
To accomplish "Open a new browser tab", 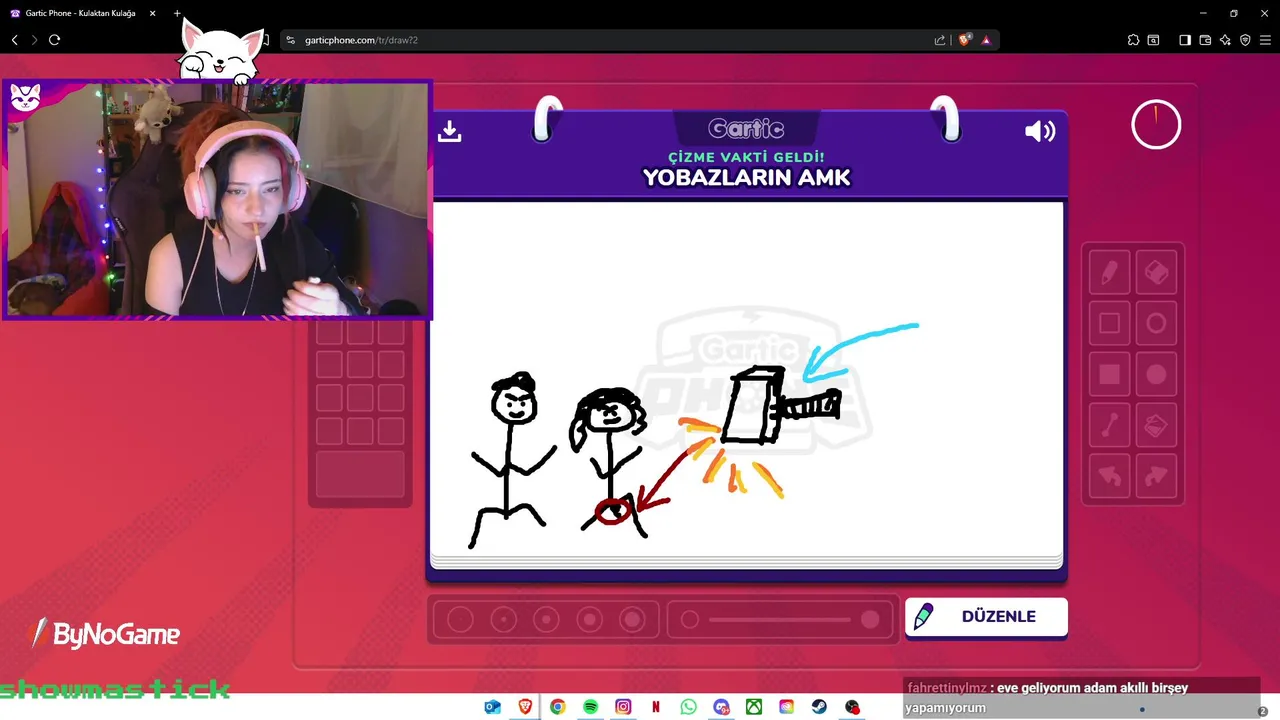I will (x=177, y=13).
